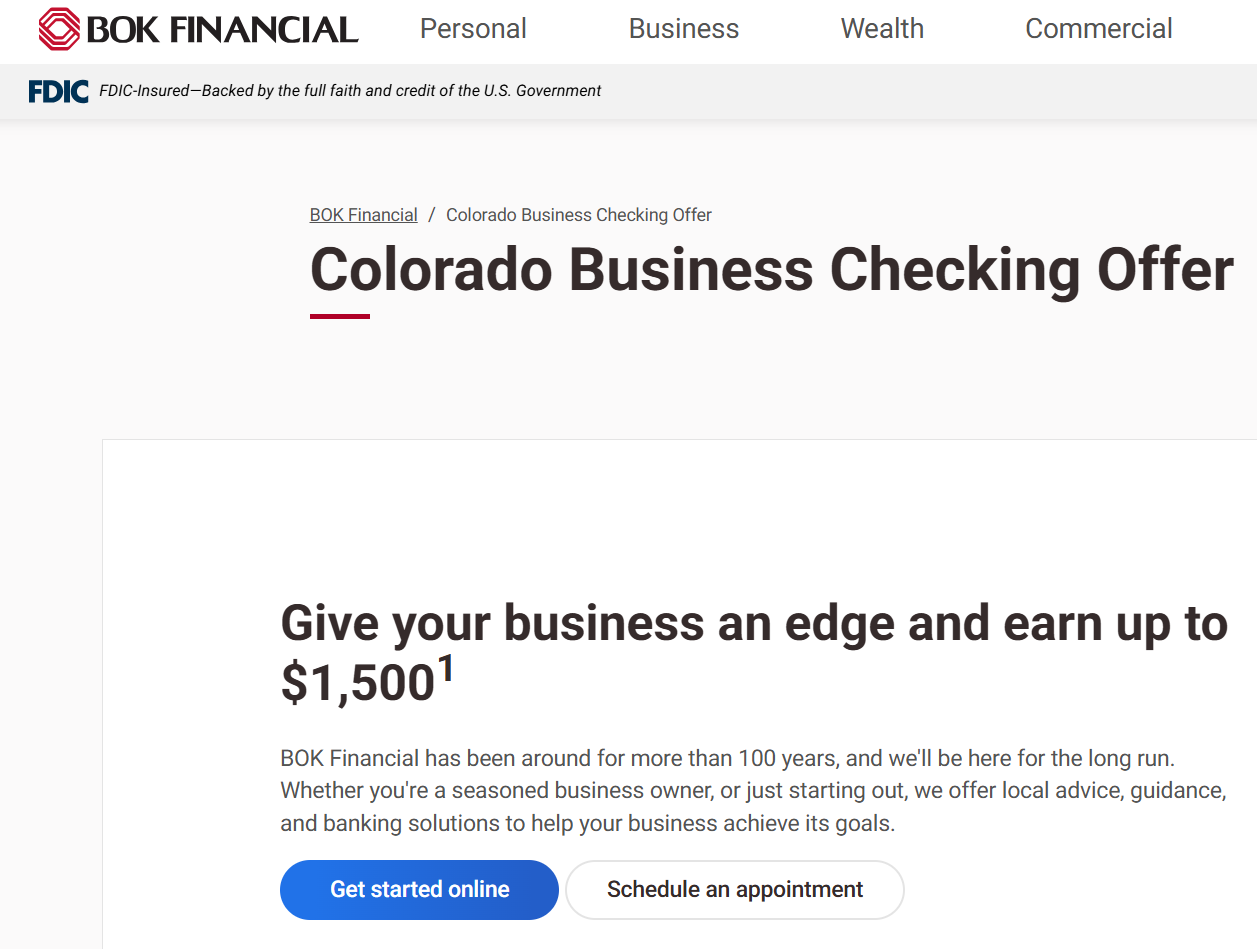
Task: Open footnote 1 superscript next to $1,500
Action: click(446, 668)
